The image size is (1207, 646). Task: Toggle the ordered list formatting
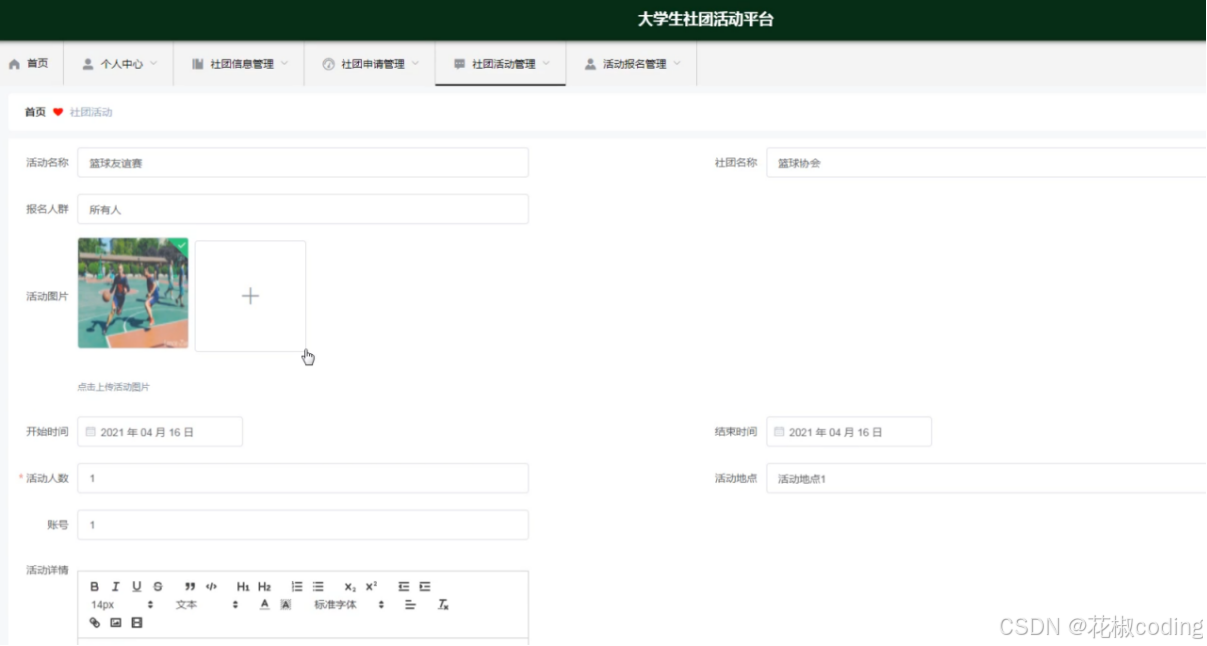pos(297,587)
